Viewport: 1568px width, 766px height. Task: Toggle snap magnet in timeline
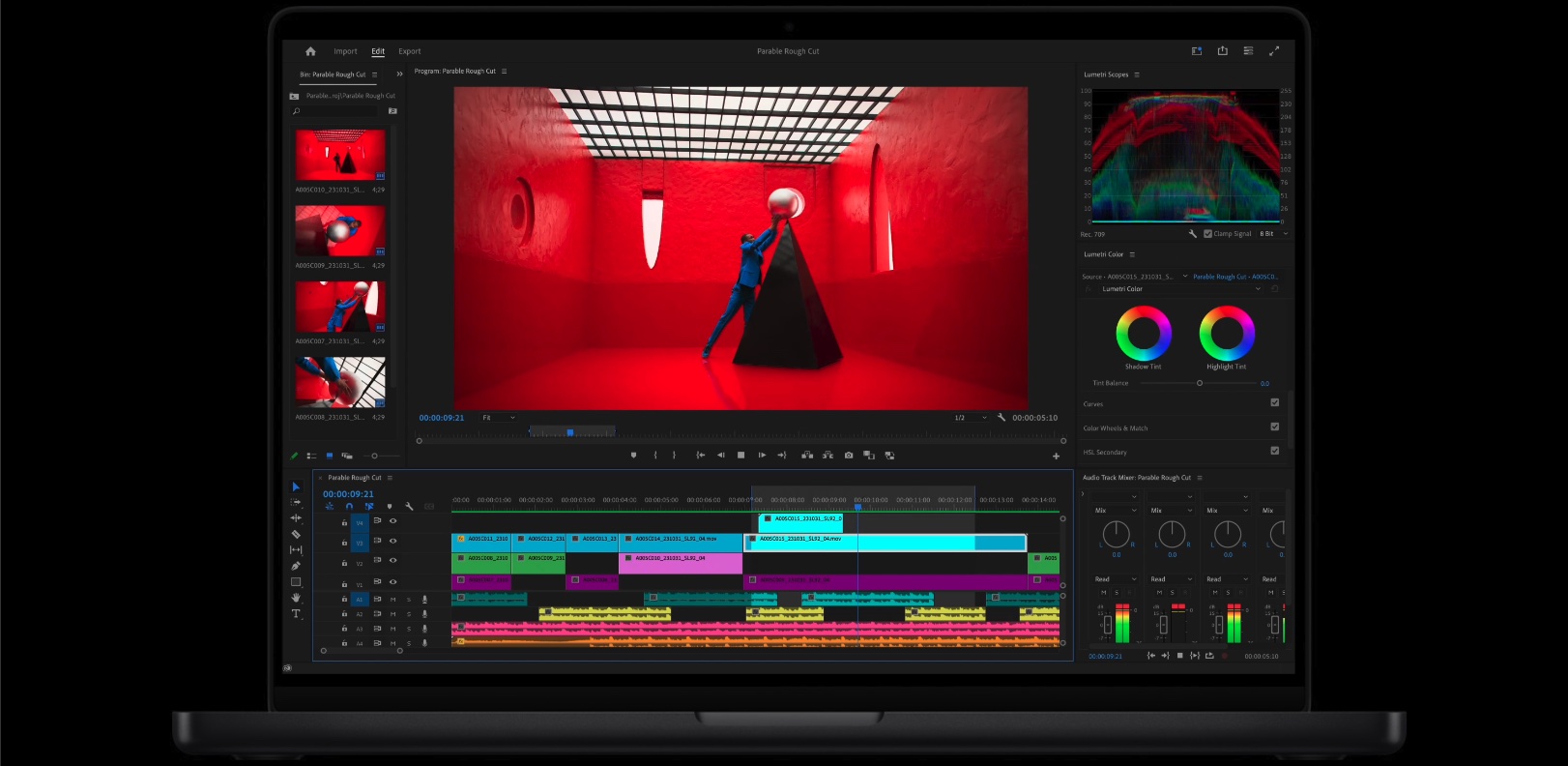[x=349, y=507]
